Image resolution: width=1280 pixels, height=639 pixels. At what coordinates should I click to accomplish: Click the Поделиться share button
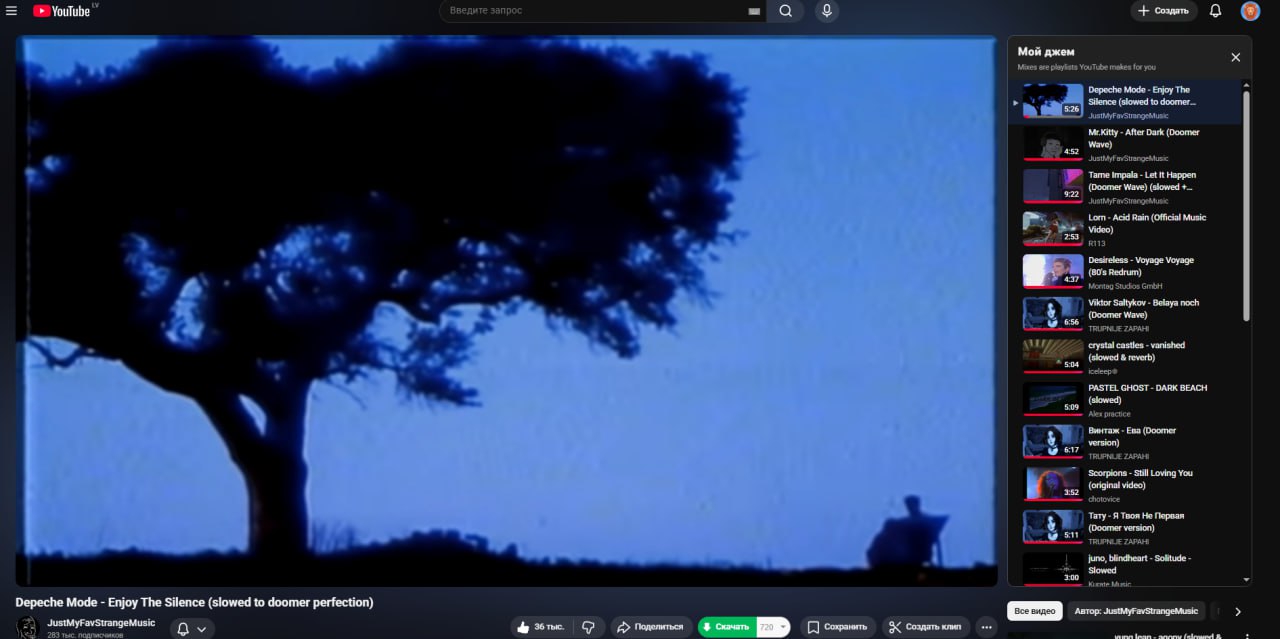pos(651,627)
